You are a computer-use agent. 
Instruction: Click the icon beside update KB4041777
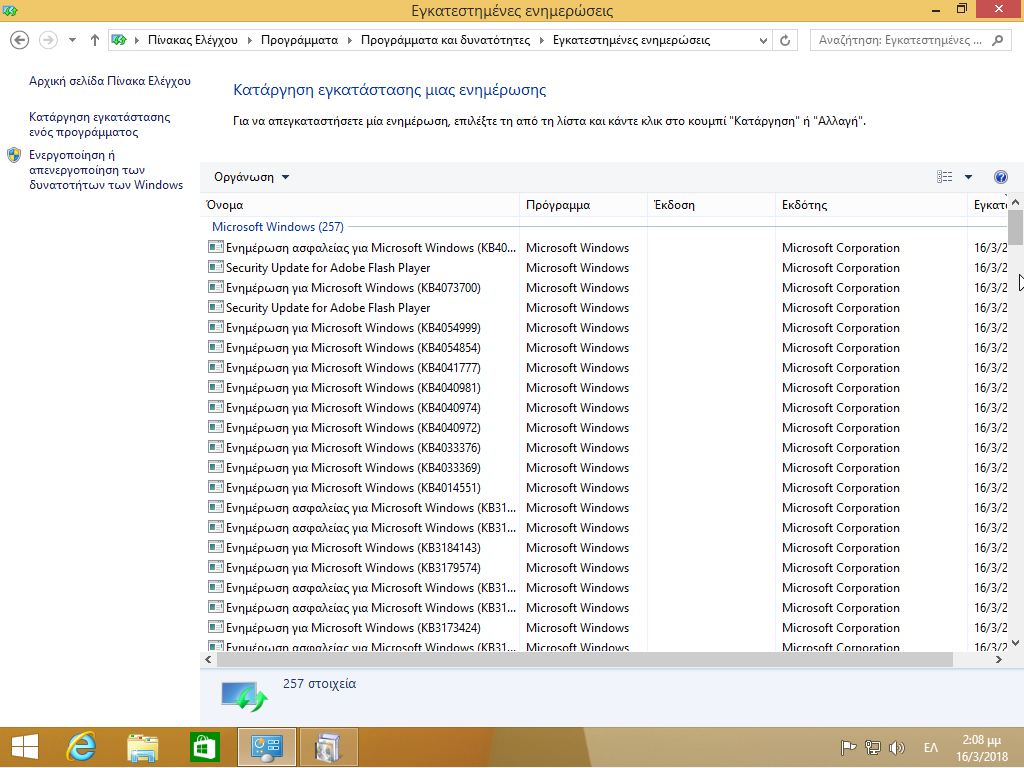tap(216, 366)
